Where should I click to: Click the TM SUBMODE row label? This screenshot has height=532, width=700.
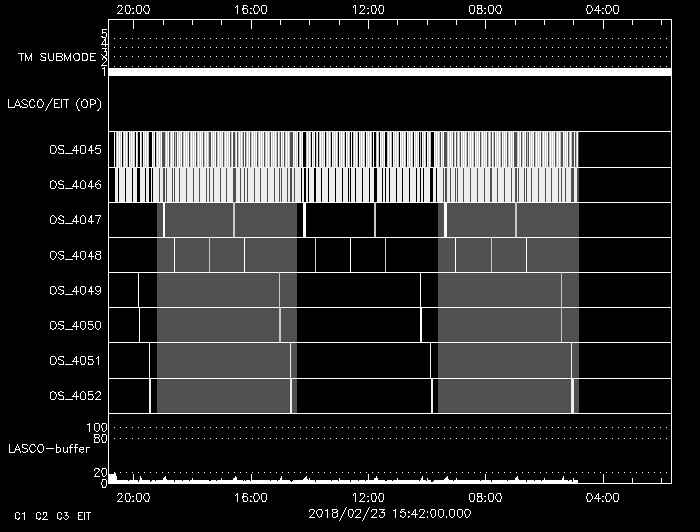click(x=57, y=58)
